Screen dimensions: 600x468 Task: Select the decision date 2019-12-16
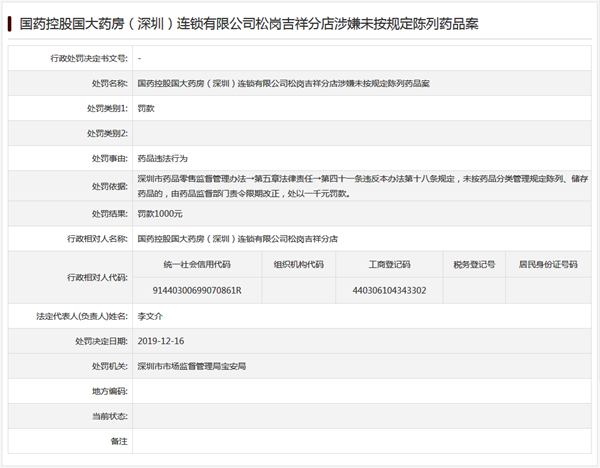click(x=160, y=341)
